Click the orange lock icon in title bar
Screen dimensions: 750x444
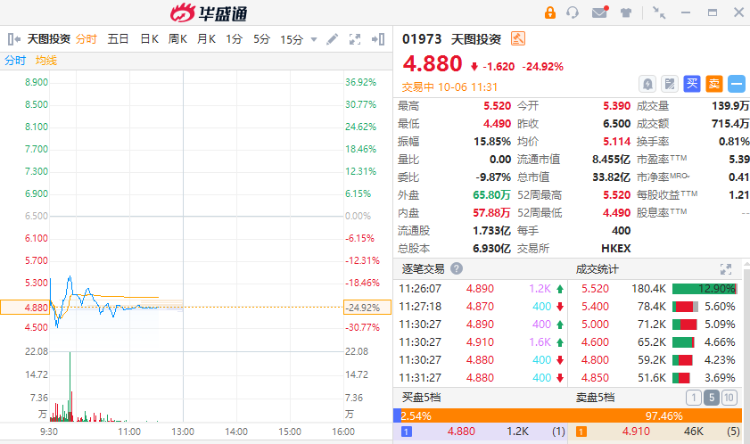click(550, 12)
